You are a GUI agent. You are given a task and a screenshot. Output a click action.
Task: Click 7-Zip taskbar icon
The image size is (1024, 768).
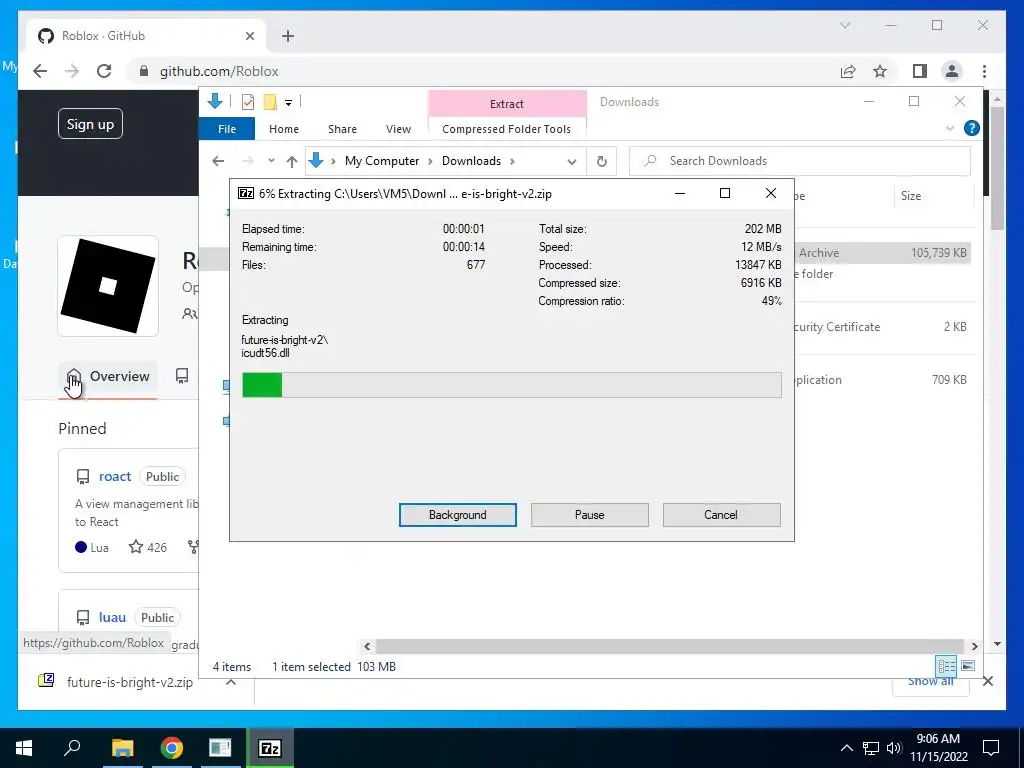[x=270, y=748]
